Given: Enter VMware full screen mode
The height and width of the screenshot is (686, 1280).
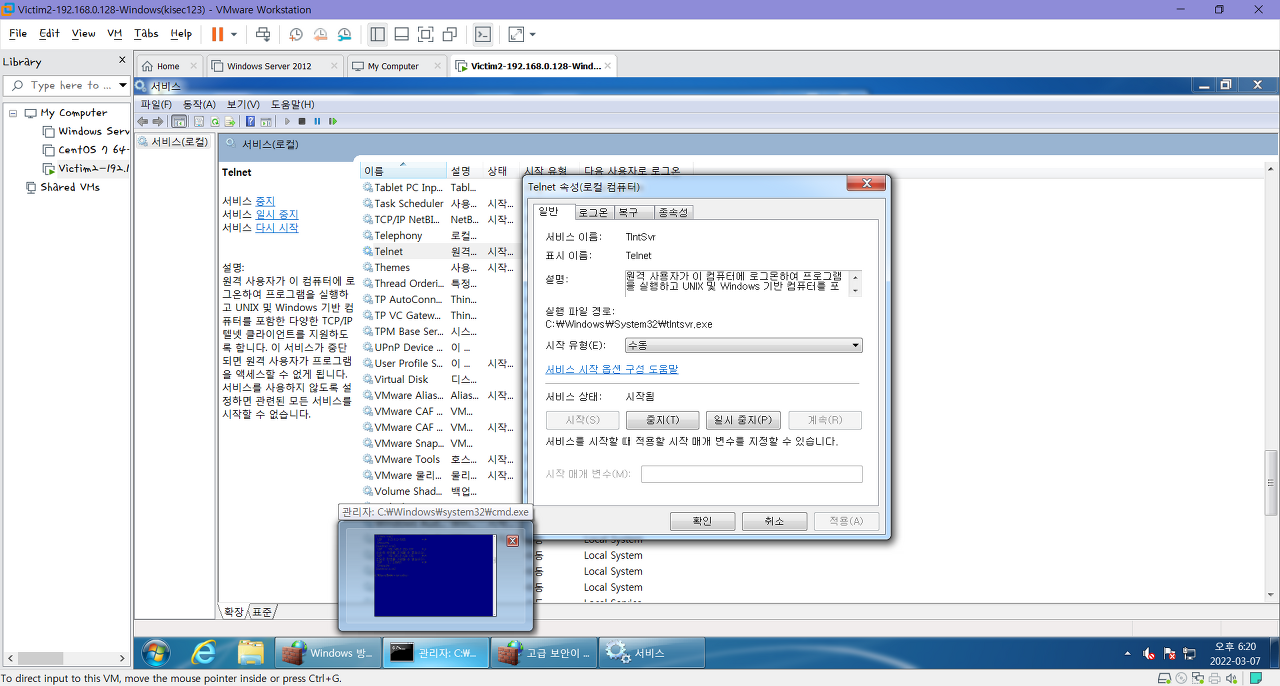Looking at the screenshot, I should coord(425,34).
